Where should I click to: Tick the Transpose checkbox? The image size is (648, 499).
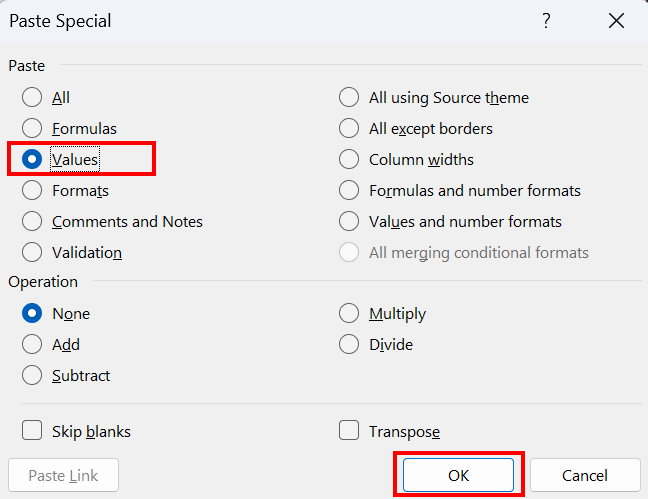click(x=349, y=432)
